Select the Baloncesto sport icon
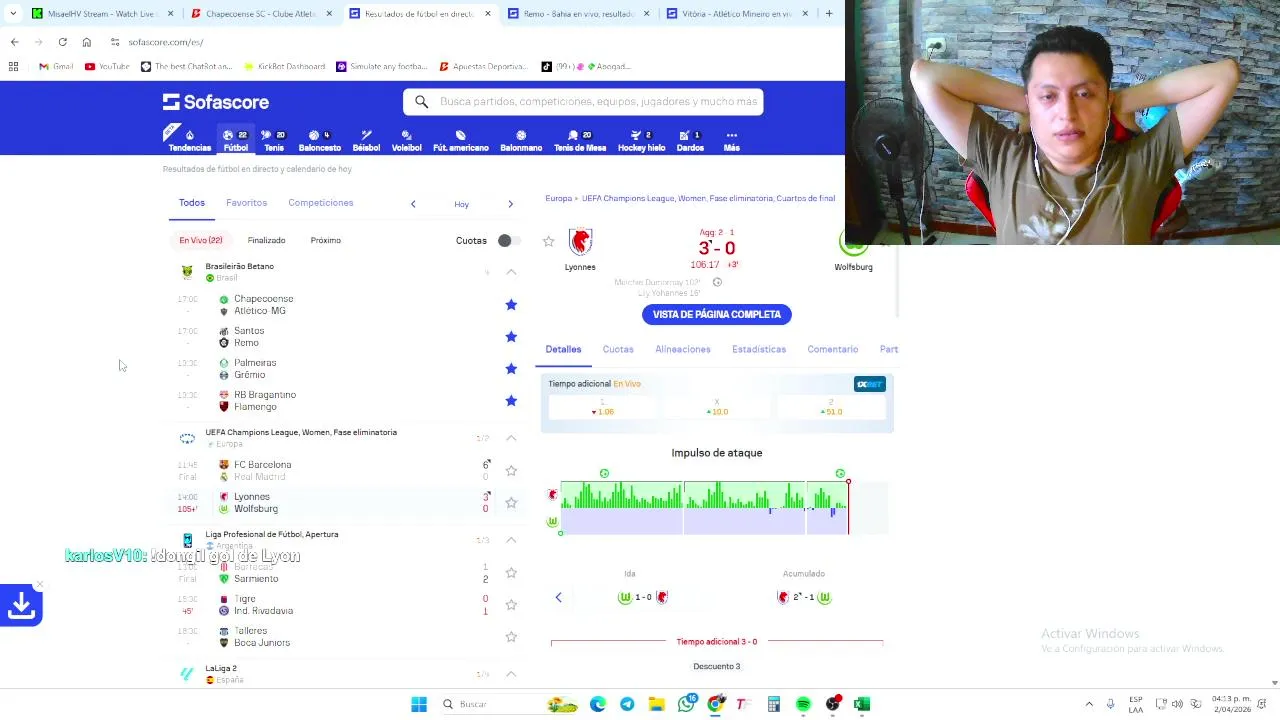Screen dimensions: 1280x720 coord(319,141)
